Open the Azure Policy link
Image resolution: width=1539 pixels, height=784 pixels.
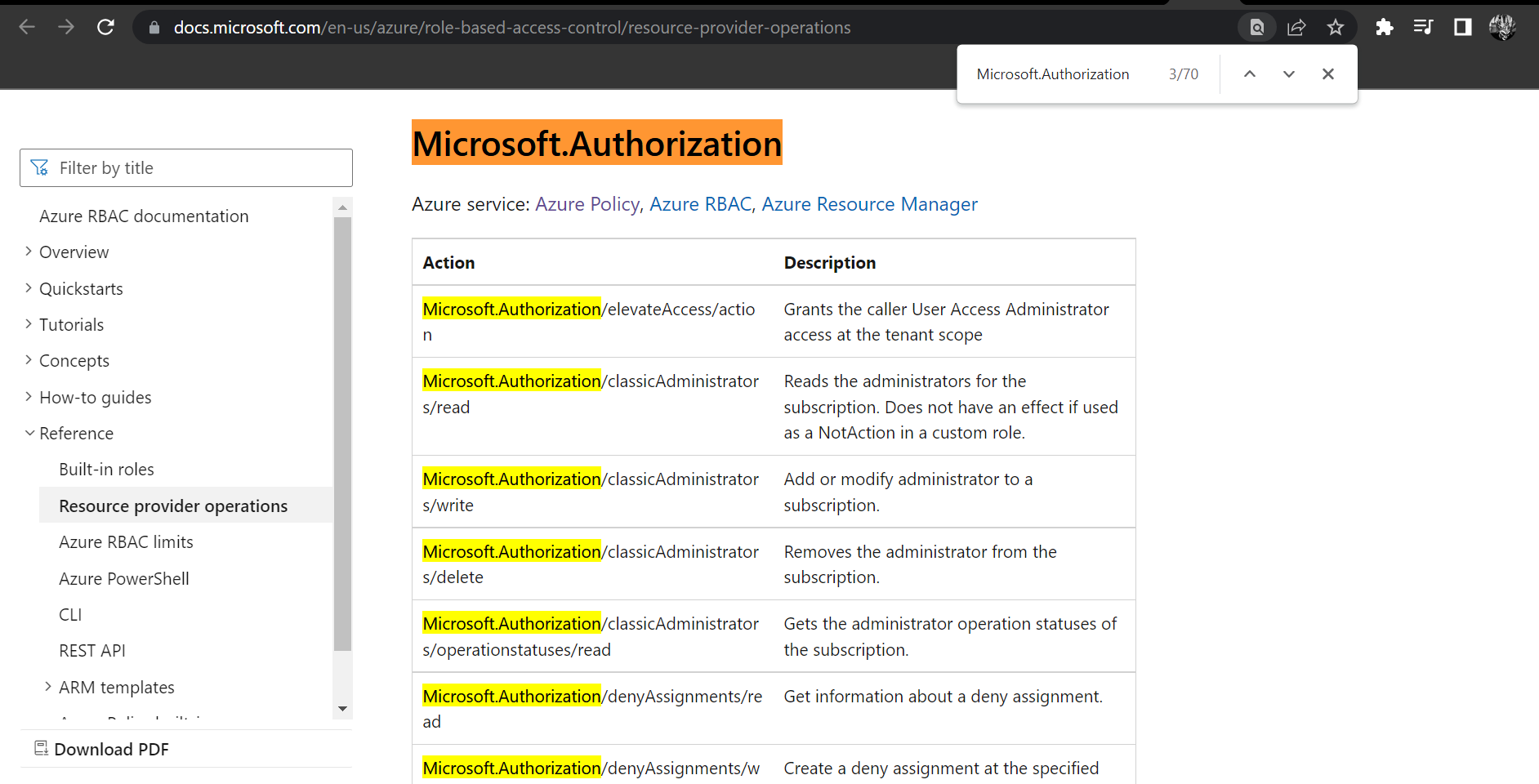(x=587, y=203)
